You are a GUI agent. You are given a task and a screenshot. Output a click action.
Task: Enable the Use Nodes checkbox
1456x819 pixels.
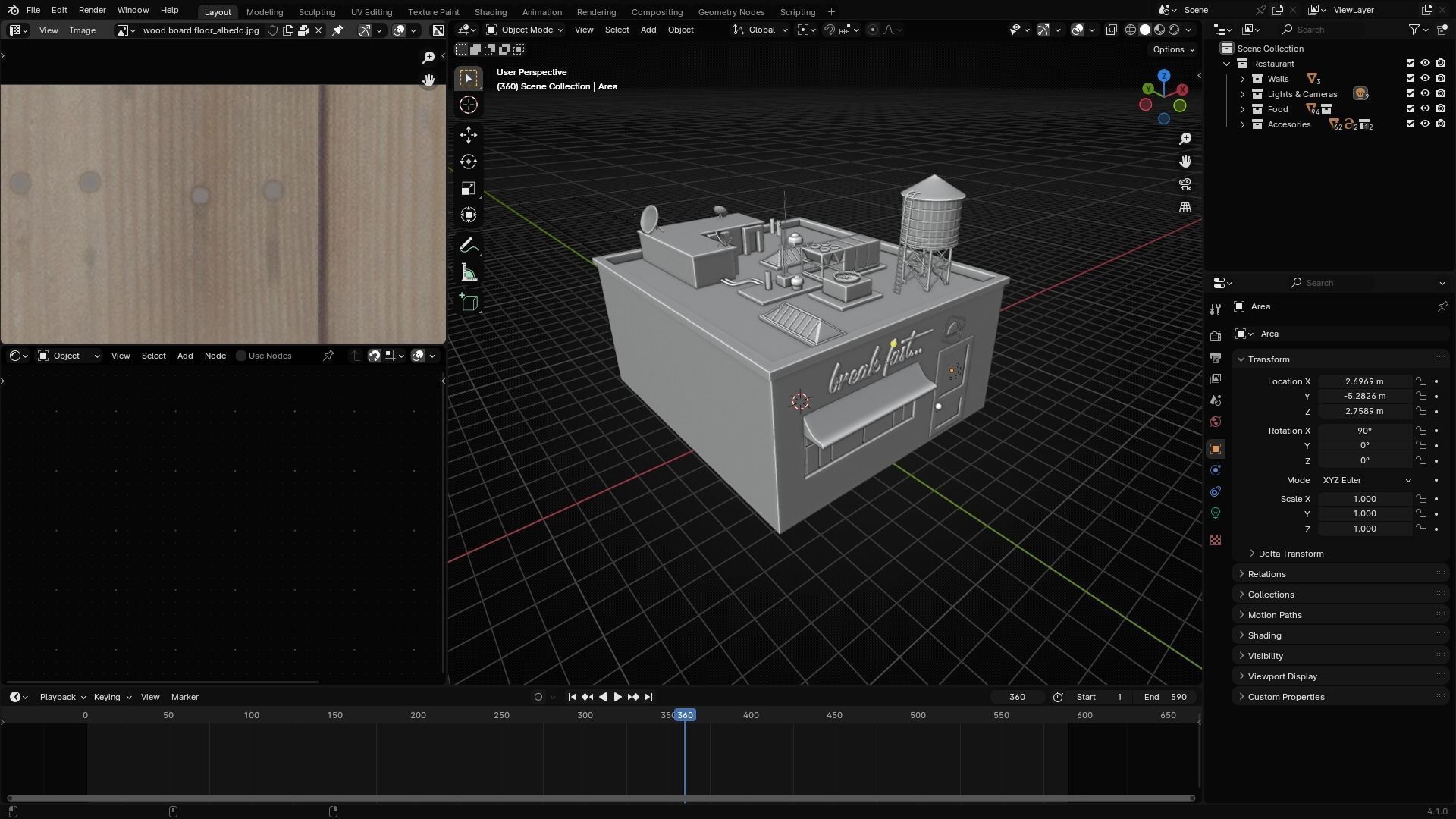point(241,356)
